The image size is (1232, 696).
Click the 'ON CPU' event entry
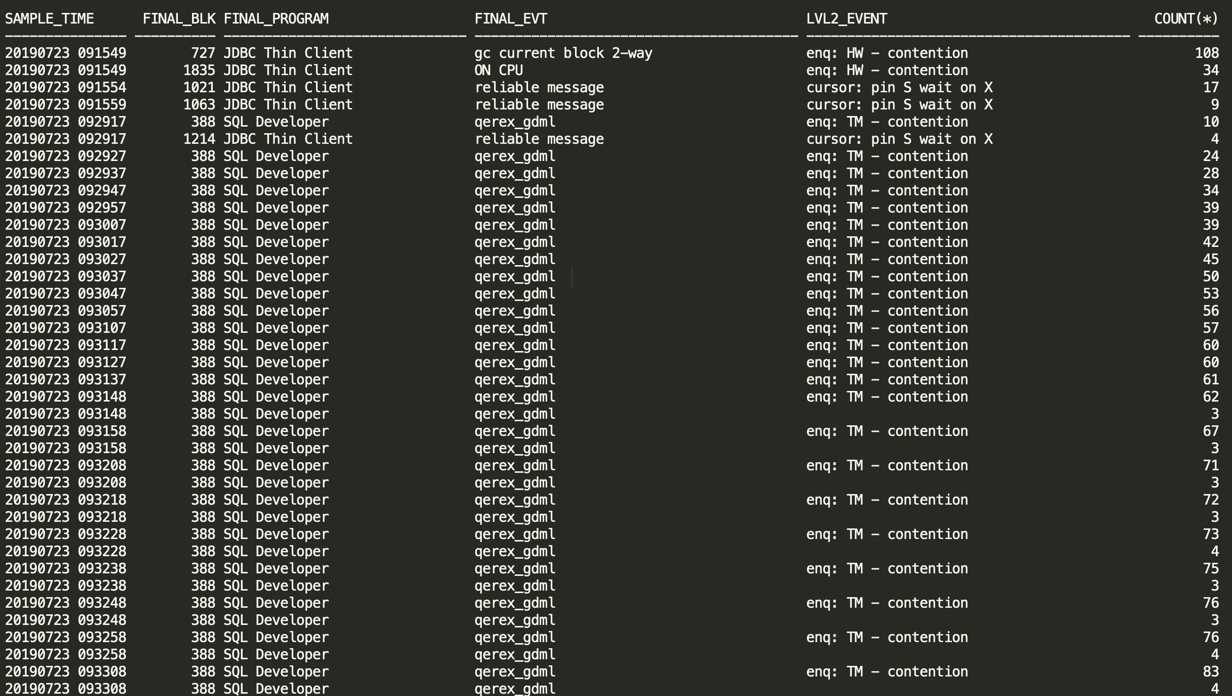point(498,70)
